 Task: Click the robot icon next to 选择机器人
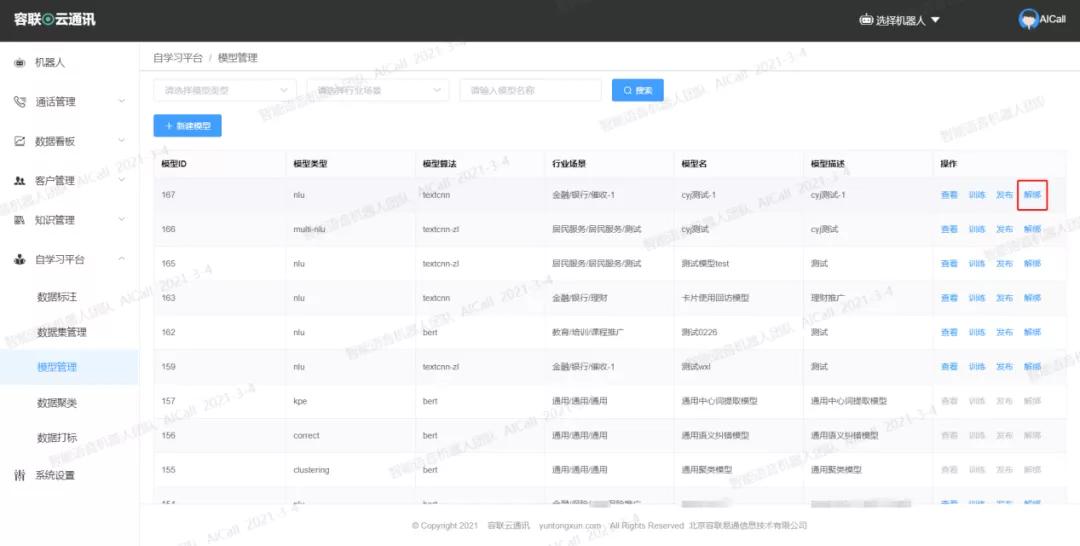click(x=866, y=20)
